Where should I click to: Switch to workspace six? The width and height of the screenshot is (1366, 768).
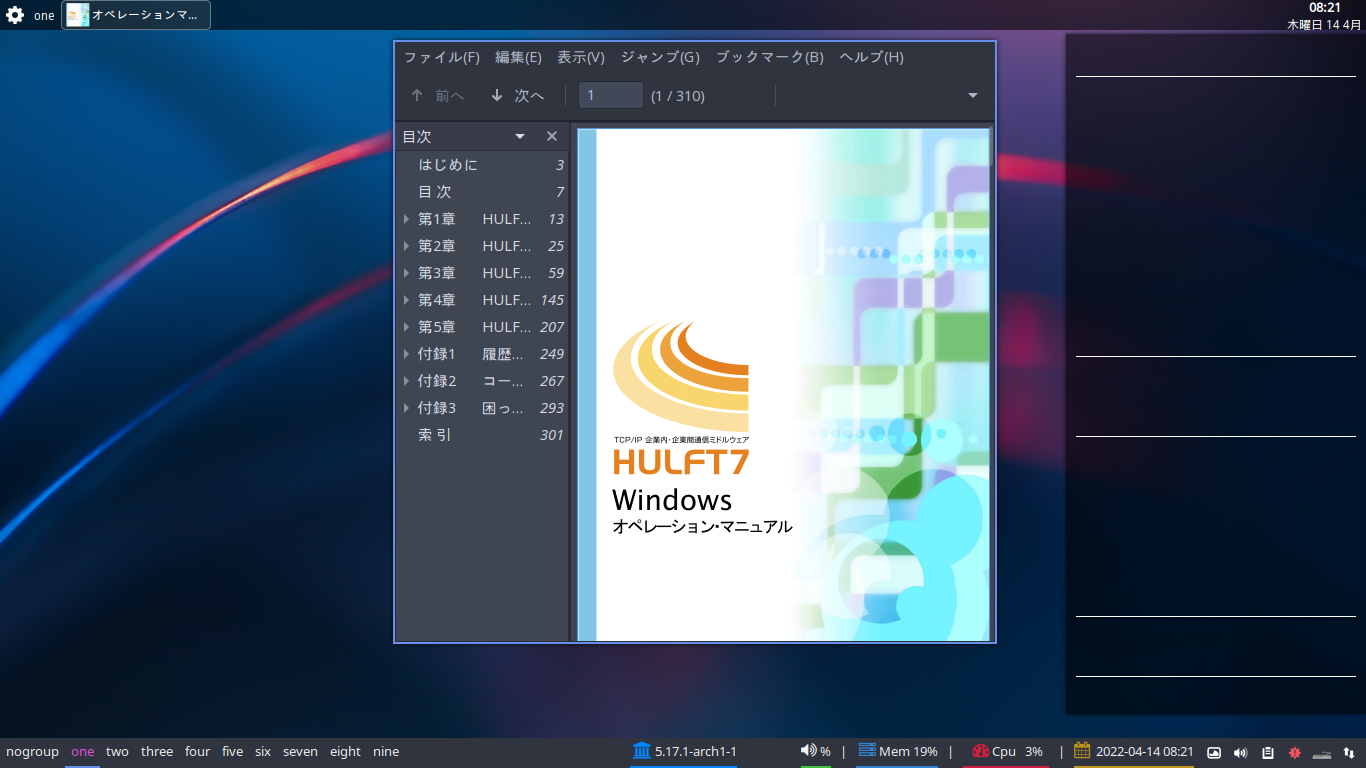point(263,751)
